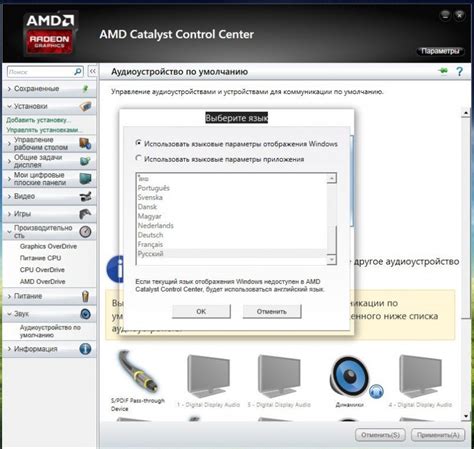Select 4 - Digital Display Audio monitor

click(421, 377)
